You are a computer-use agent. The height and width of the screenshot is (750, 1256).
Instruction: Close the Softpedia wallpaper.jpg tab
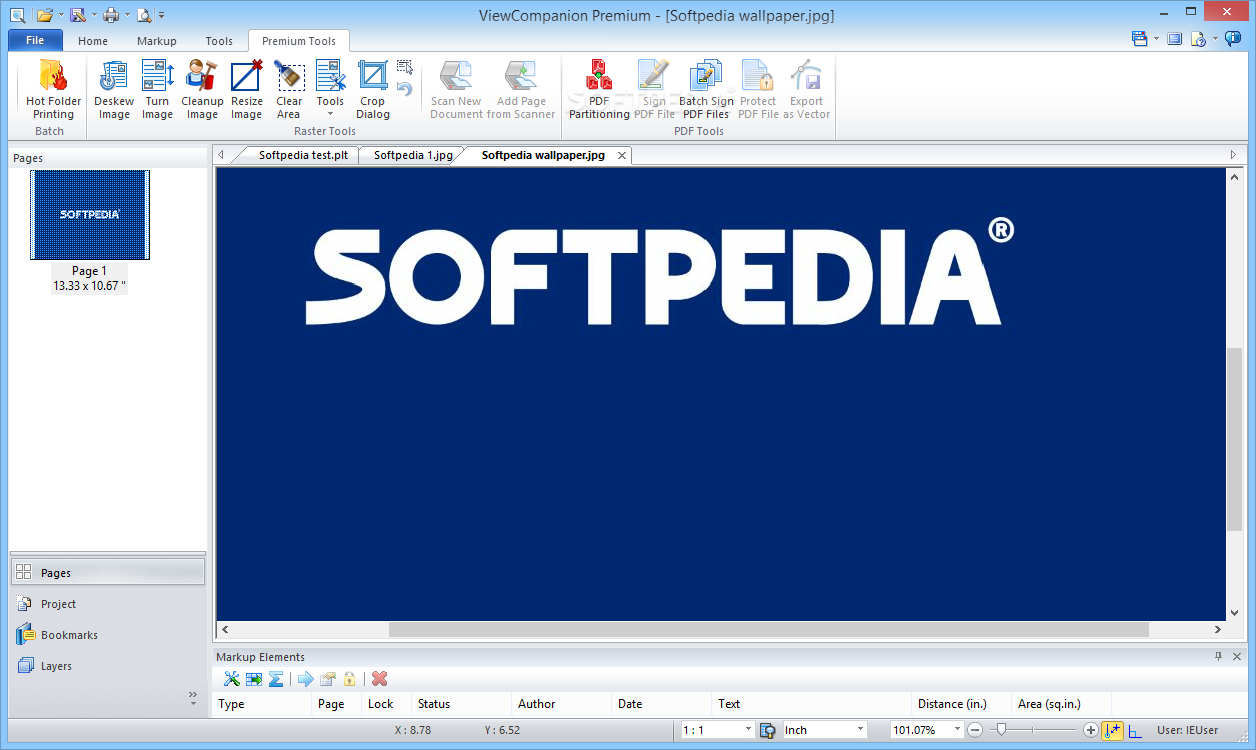(x=622, y=155)
